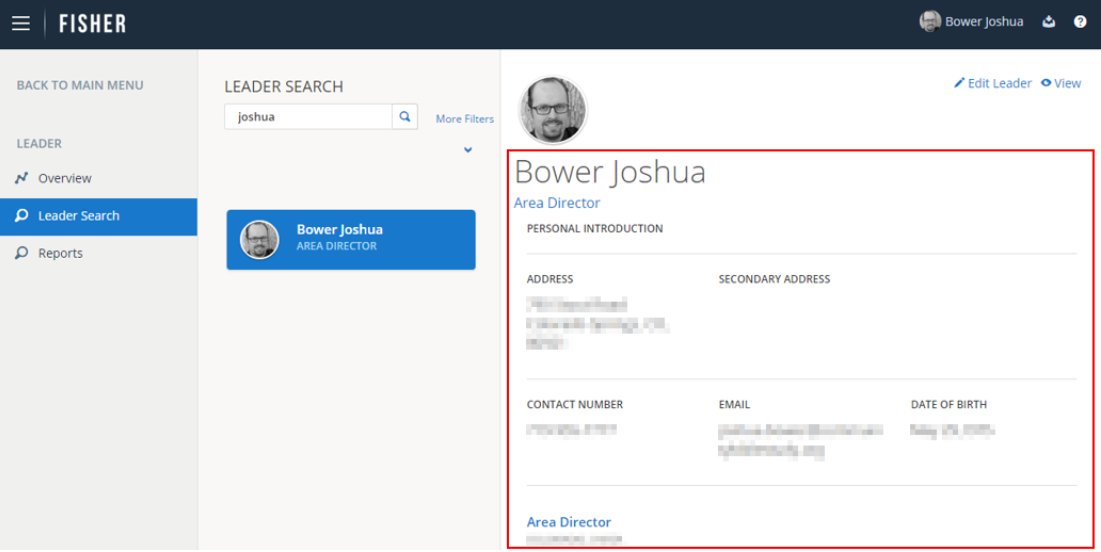Click the leader search text field

[x=308, y=117]
